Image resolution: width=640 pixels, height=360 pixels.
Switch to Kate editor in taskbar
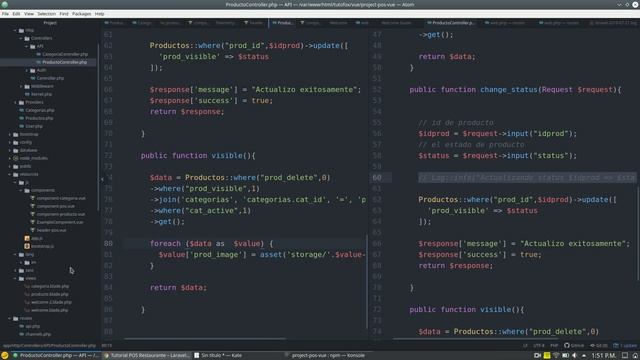[x=218, y=356]
